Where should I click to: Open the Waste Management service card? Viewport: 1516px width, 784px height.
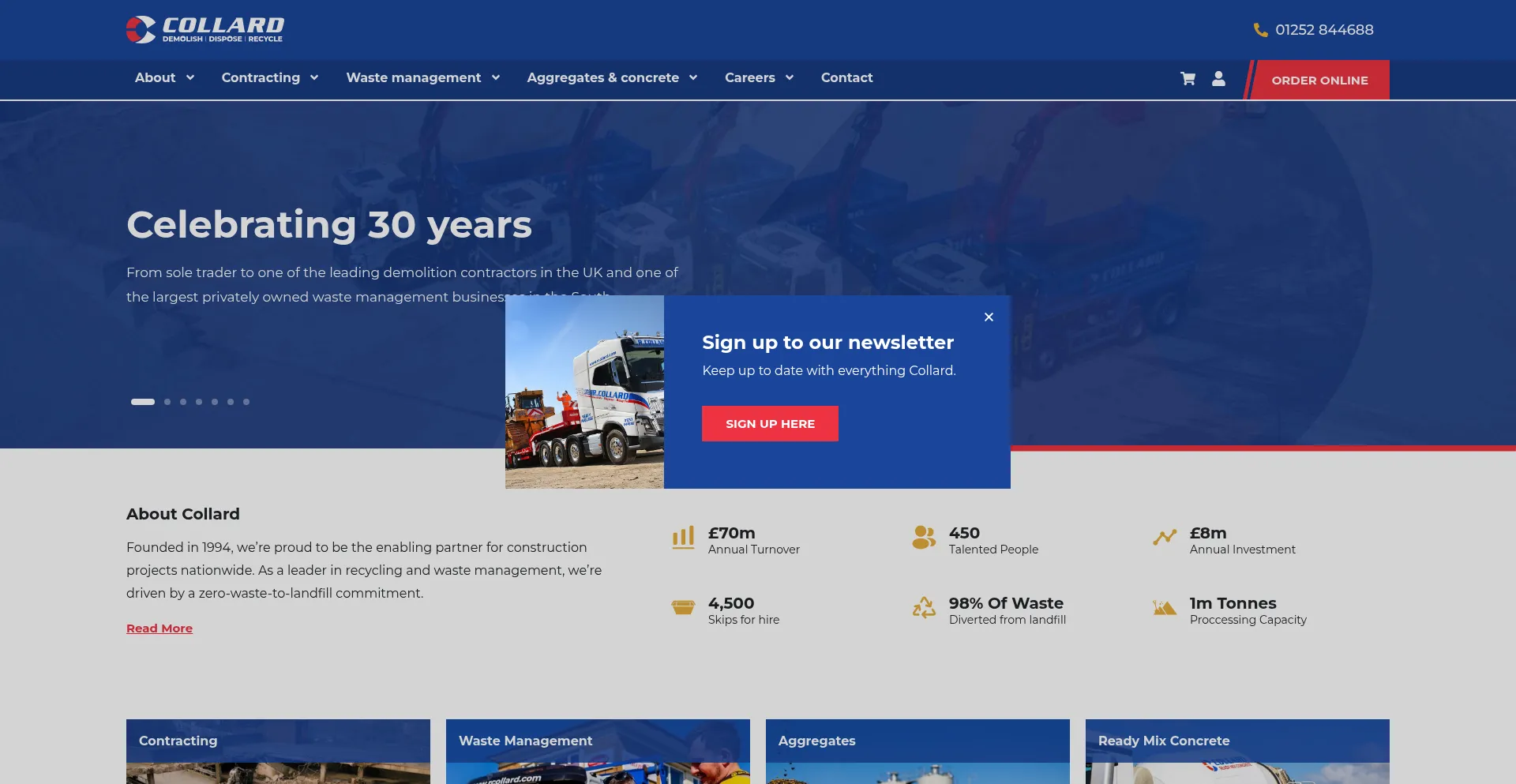tap(598, 752)
